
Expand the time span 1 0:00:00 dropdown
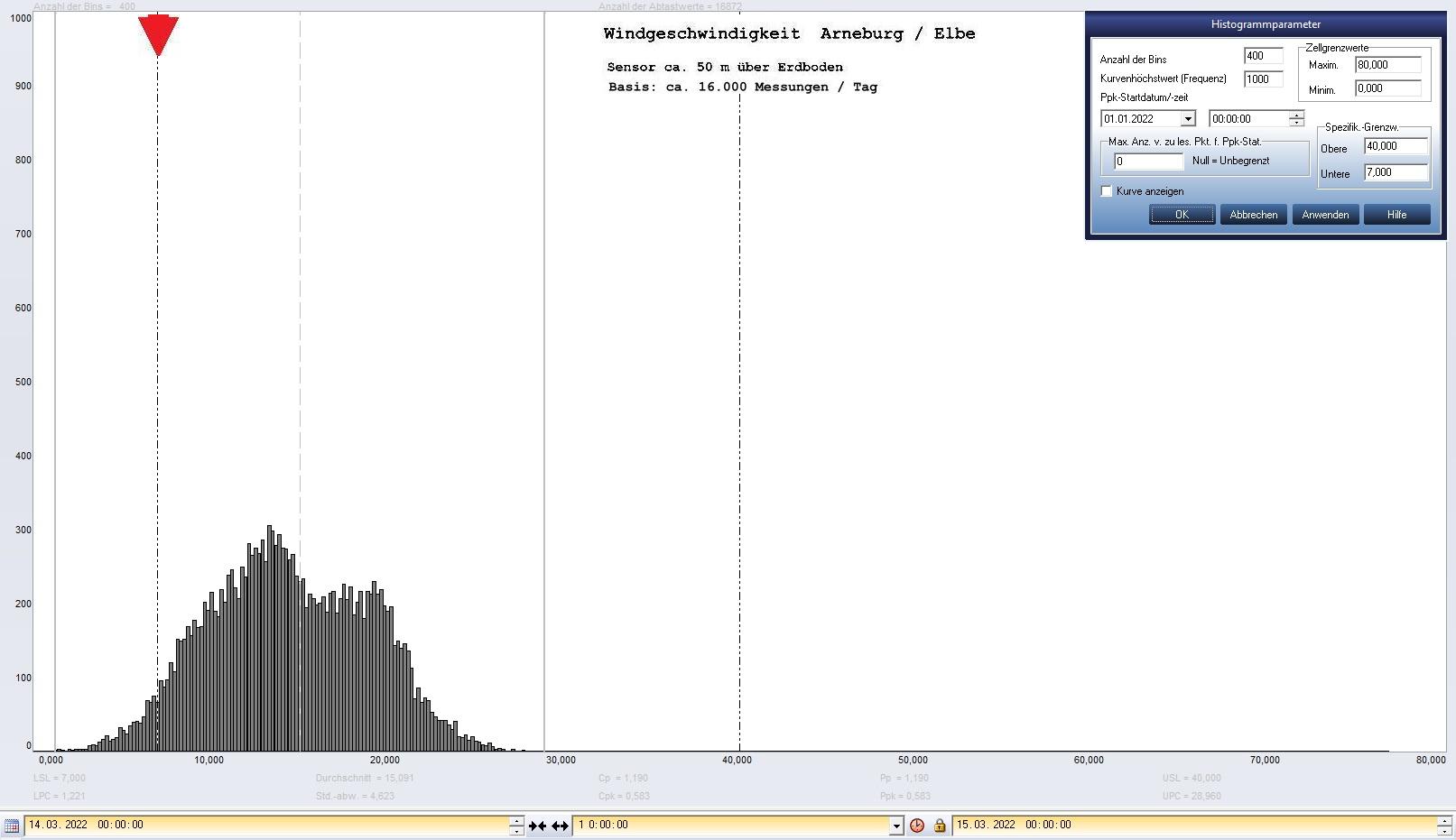[x=895, y=826]
